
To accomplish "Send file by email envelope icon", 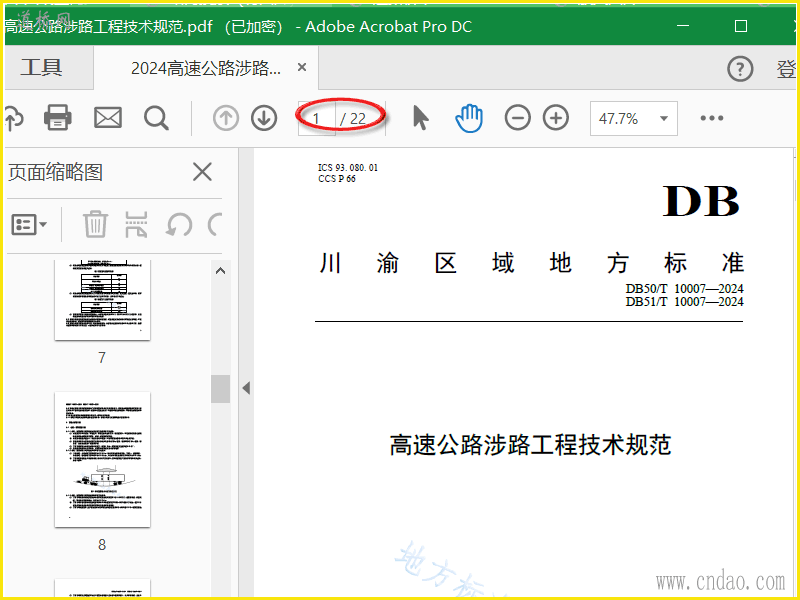I will click(108, 118).
